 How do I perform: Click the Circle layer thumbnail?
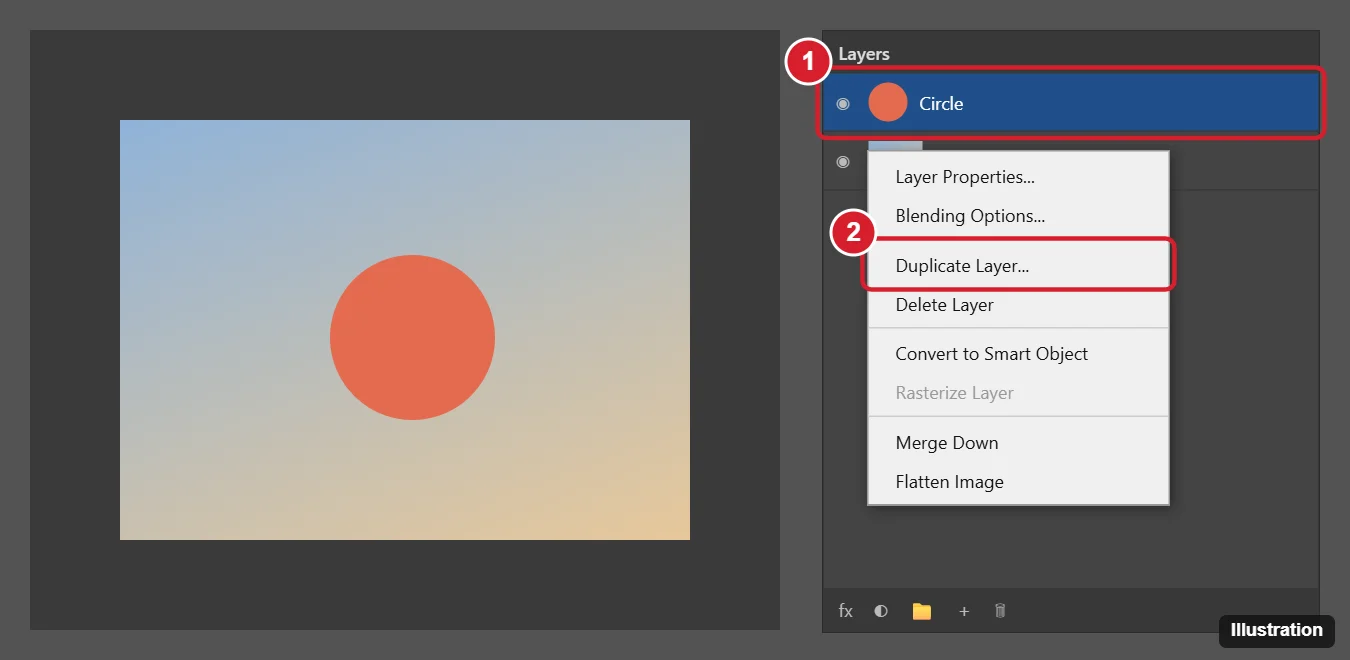click(x=888, y=103)
